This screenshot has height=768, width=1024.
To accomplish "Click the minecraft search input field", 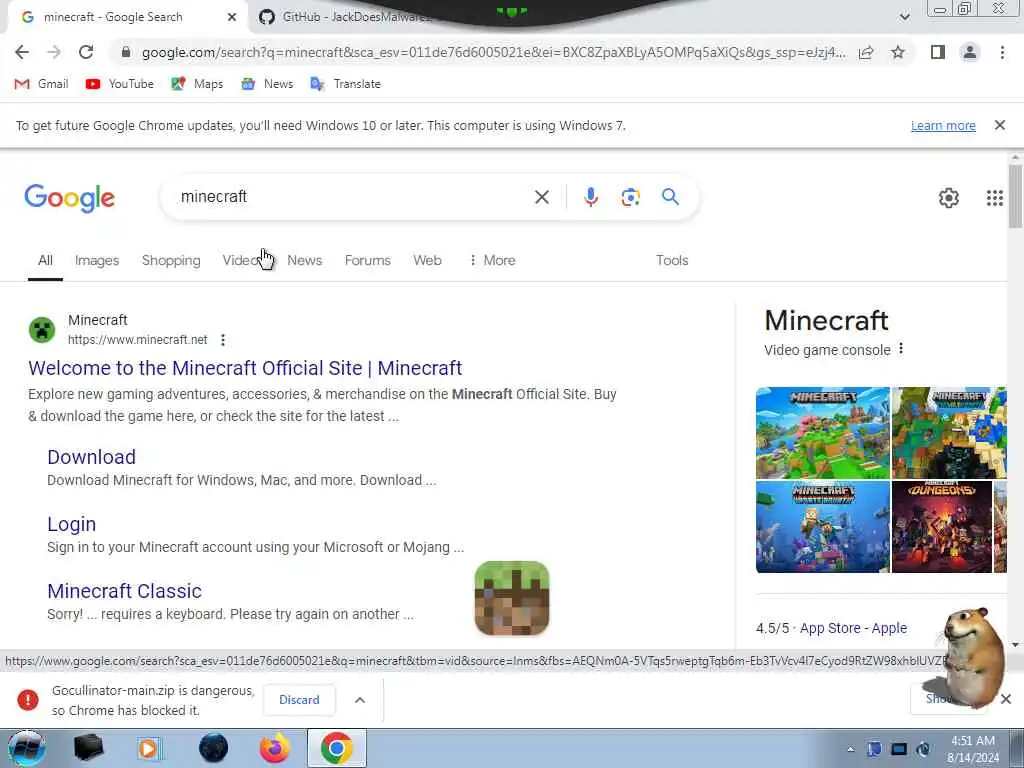I will click(x=353, y=197).
